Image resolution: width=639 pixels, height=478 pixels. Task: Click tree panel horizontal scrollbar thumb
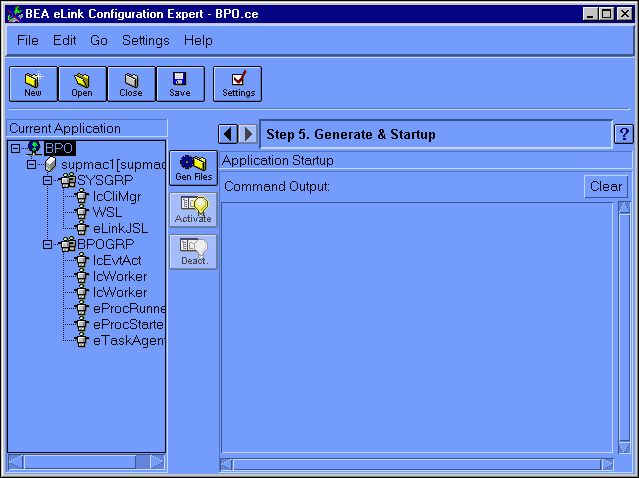pos(80,462)
